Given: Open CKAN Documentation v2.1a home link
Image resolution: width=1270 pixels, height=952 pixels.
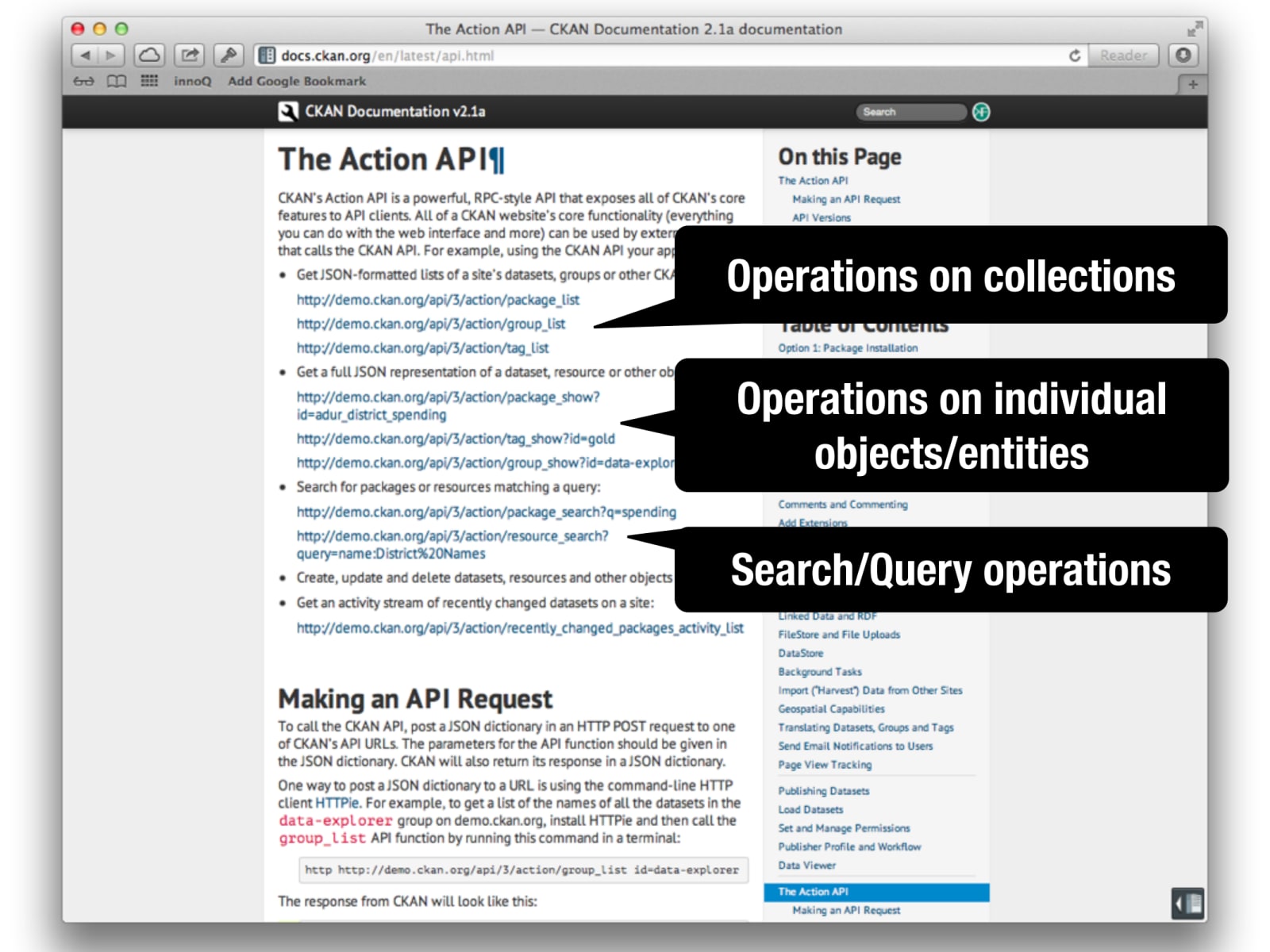Looking at the screenshot, I should click(x=394, y=112).
